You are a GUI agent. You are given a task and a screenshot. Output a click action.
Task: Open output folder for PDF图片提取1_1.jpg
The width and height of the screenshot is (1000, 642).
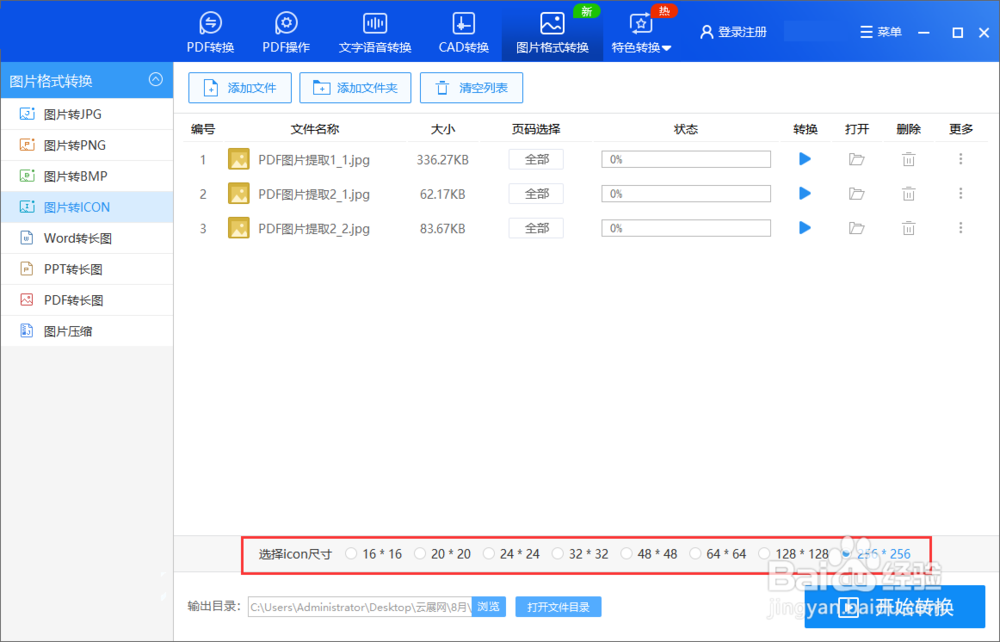coord(857,159)
